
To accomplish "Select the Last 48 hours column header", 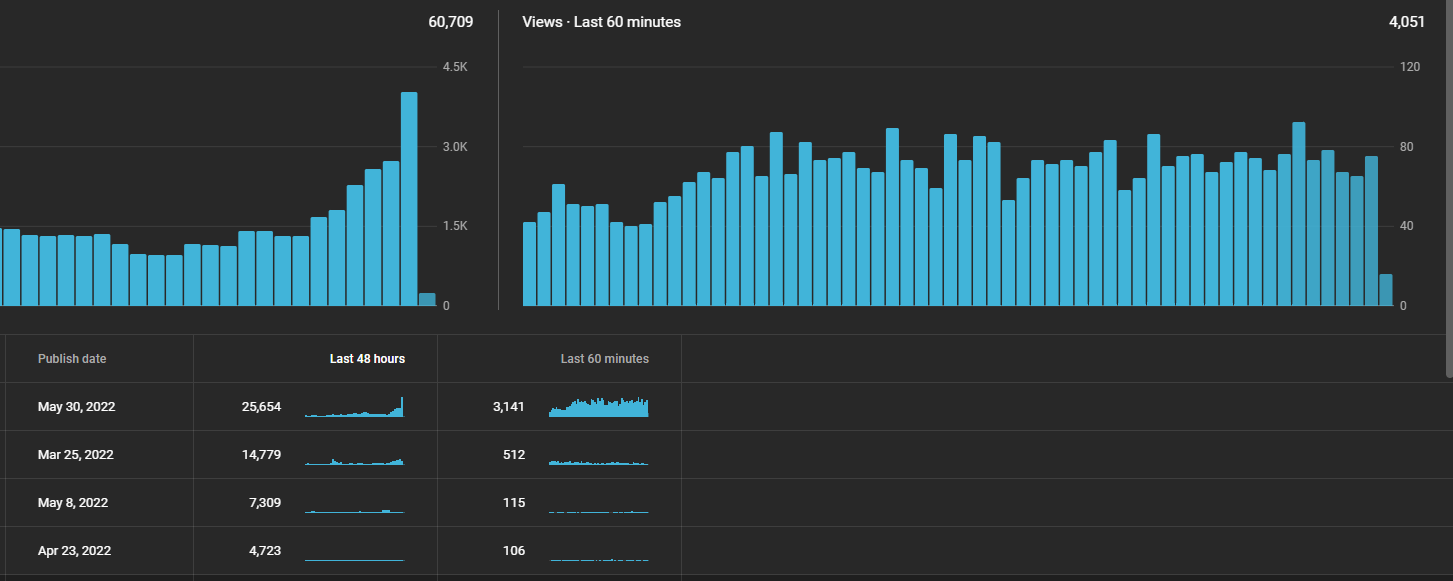I will click(x=367, y=359).
